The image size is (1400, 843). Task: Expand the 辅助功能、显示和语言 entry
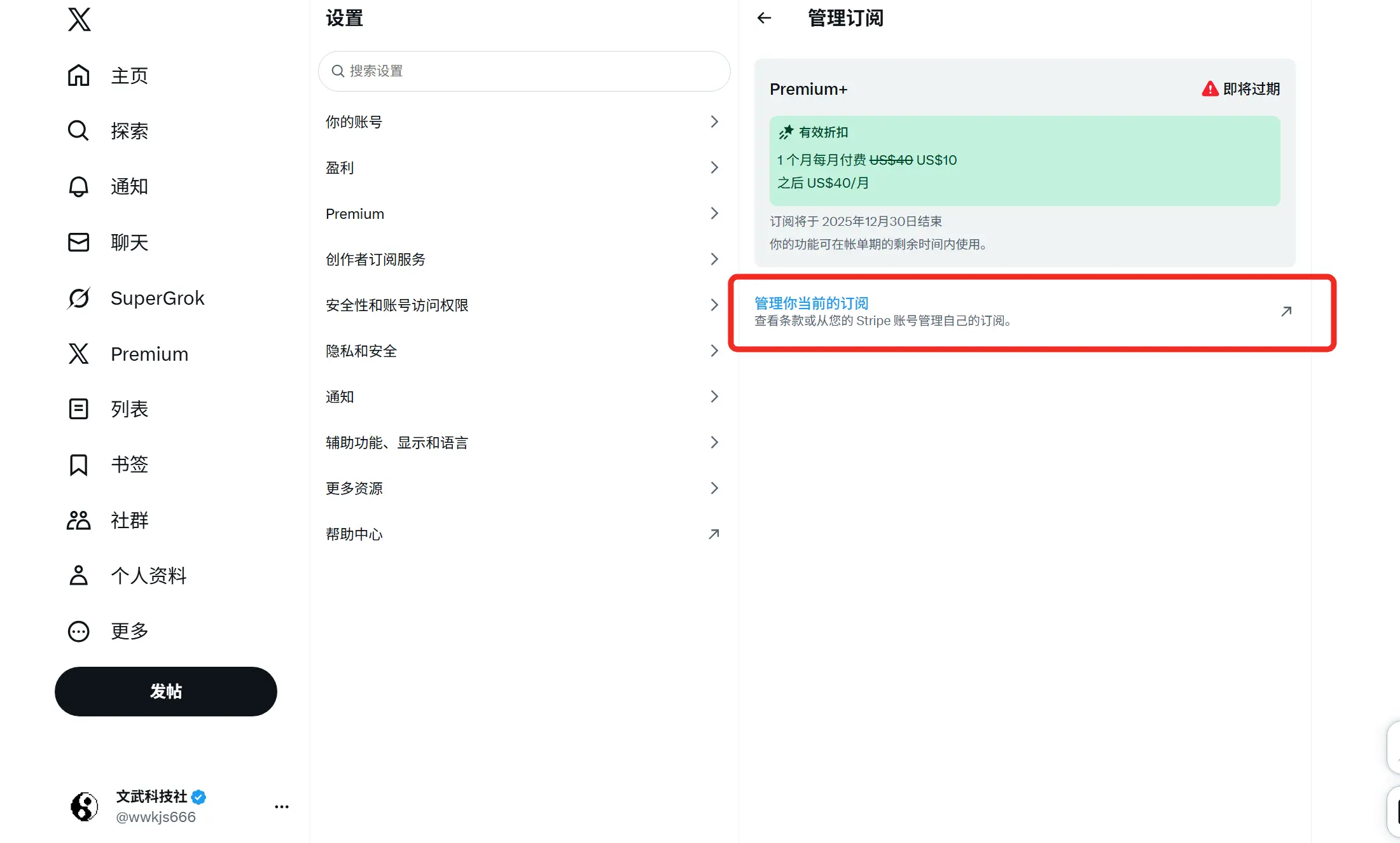[523, 442]
